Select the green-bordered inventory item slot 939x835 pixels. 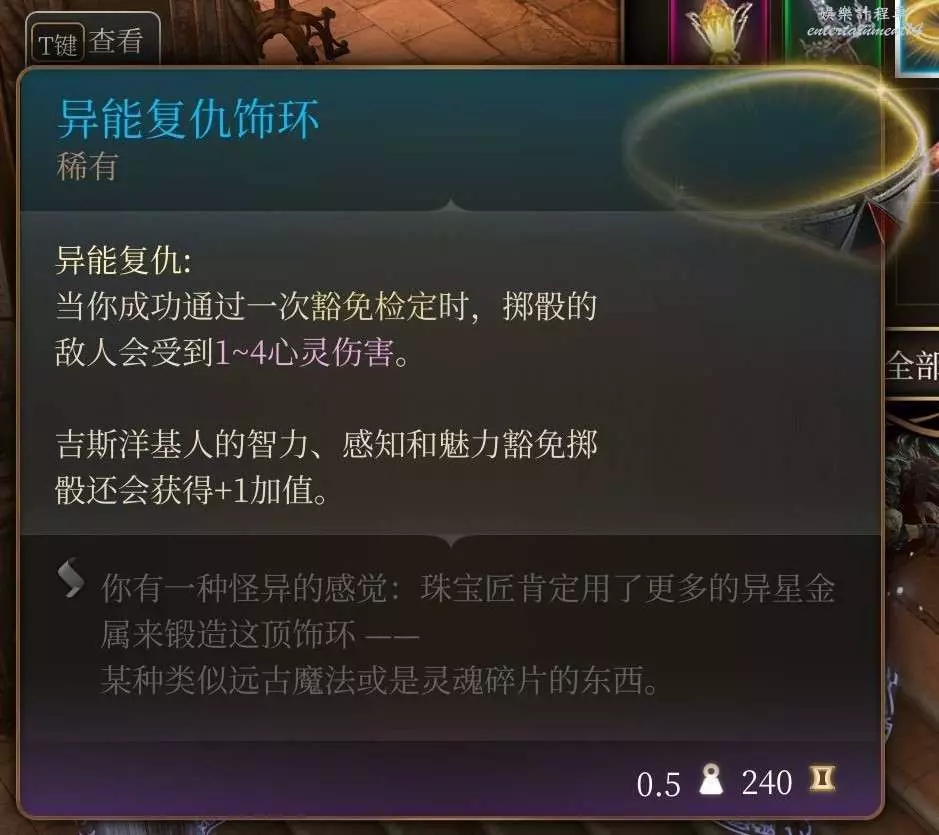pyautogui.click(x=834, y=30)
